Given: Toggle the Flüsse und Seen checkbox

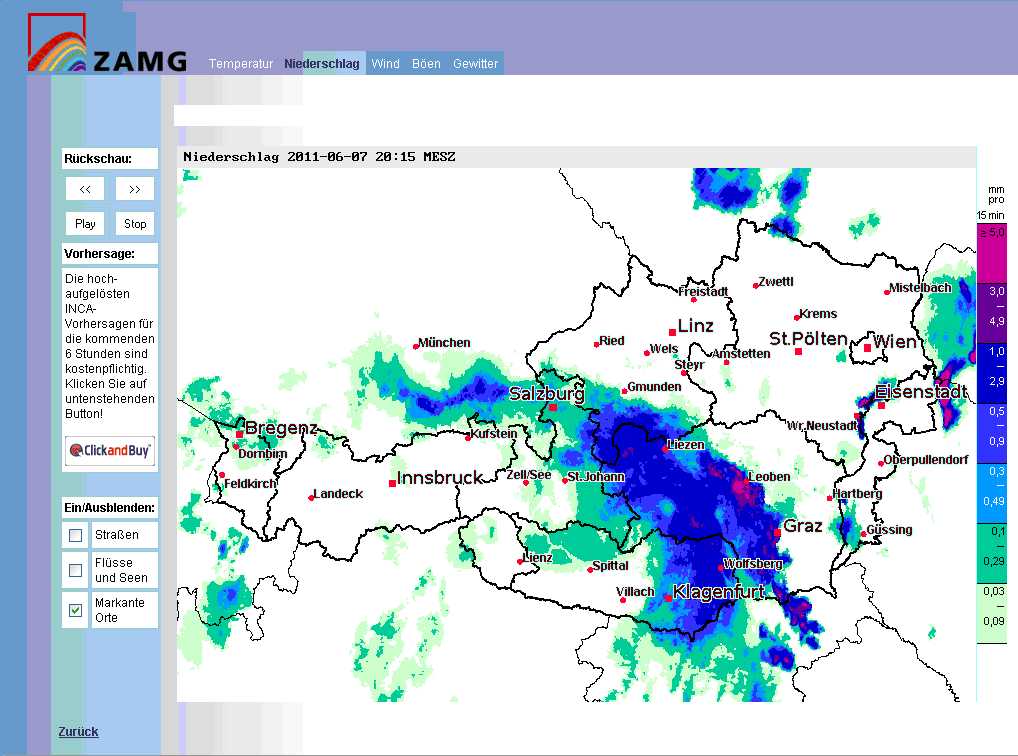Looking at the screenshot, I should tap(75, 570).
